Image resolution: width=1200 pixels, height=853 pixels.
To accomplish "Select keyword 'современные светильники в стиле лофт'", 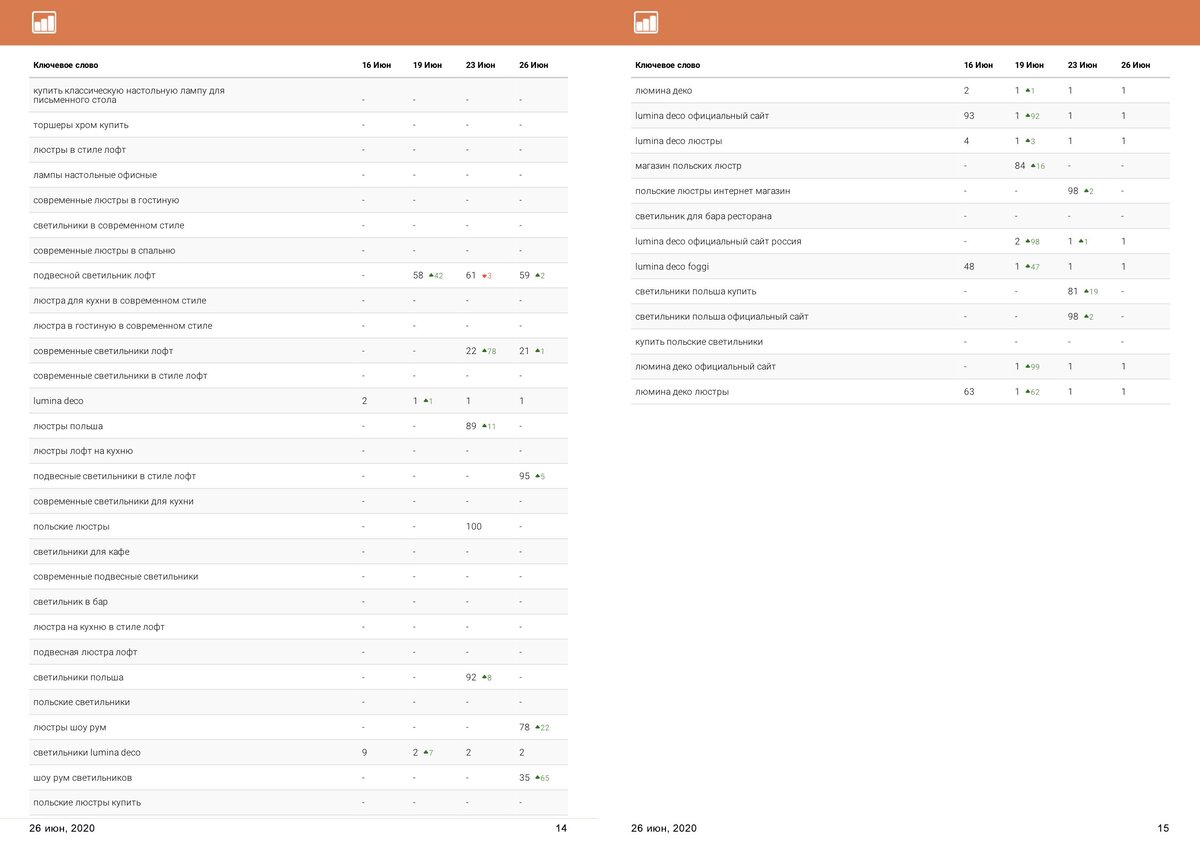I will (120, 376).
